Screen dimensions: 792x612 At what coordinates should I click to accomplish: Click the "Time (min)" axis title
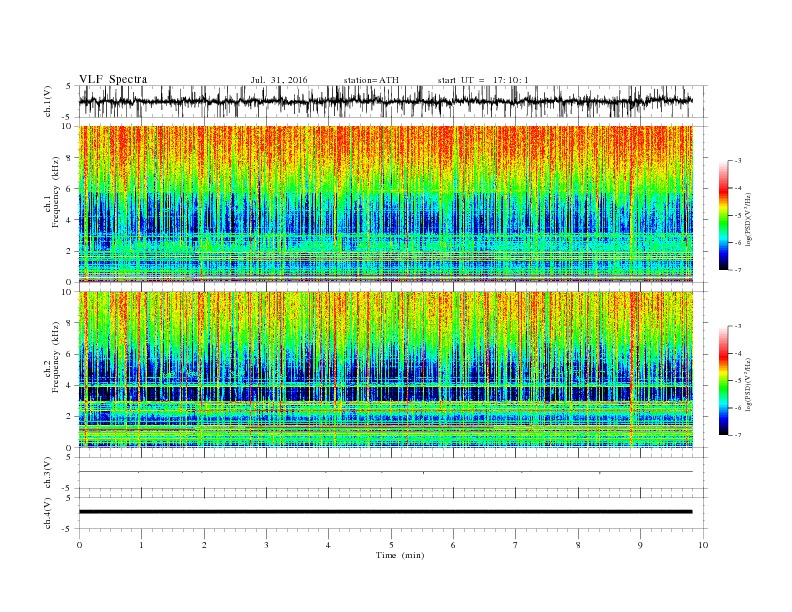[x=400, y=555]
